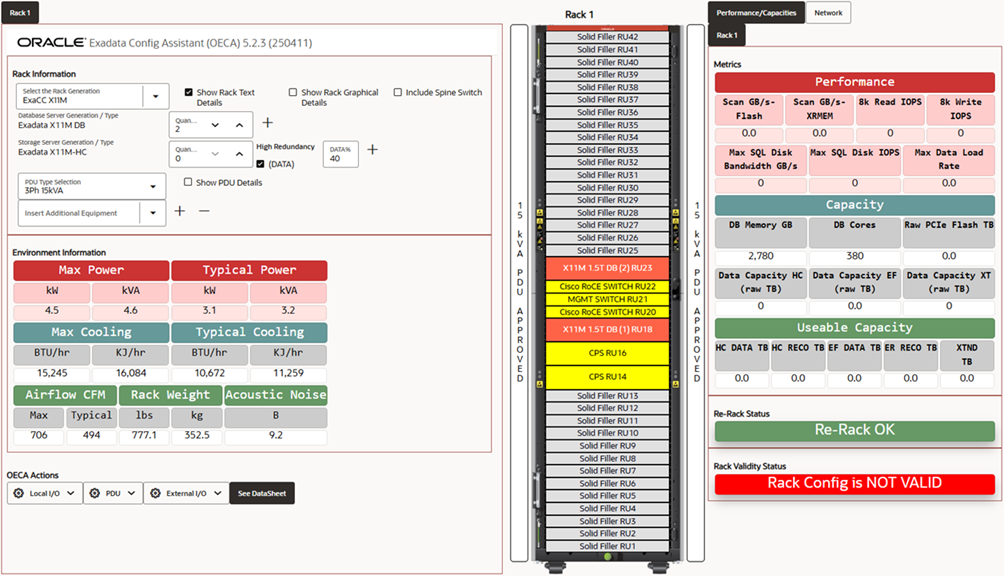Increase database server quantity with up chevron

pyautogui.click(x=239, y=125)
